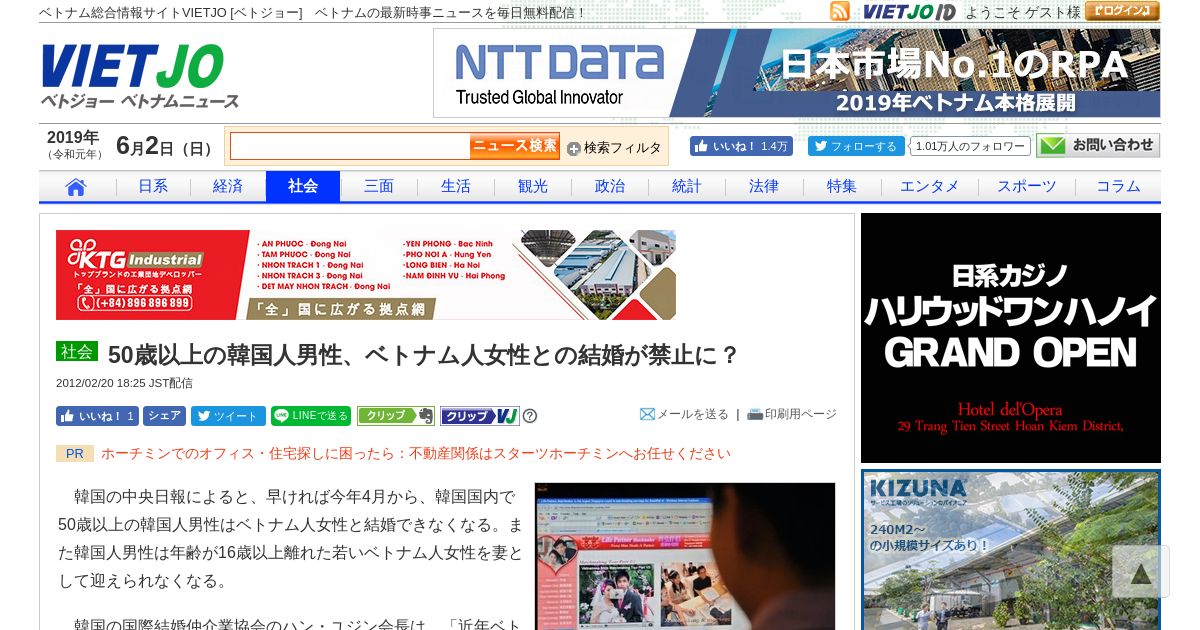Focus the news search input field
This screenshot has height=630, width=1200.
click(x=350, y=146)
